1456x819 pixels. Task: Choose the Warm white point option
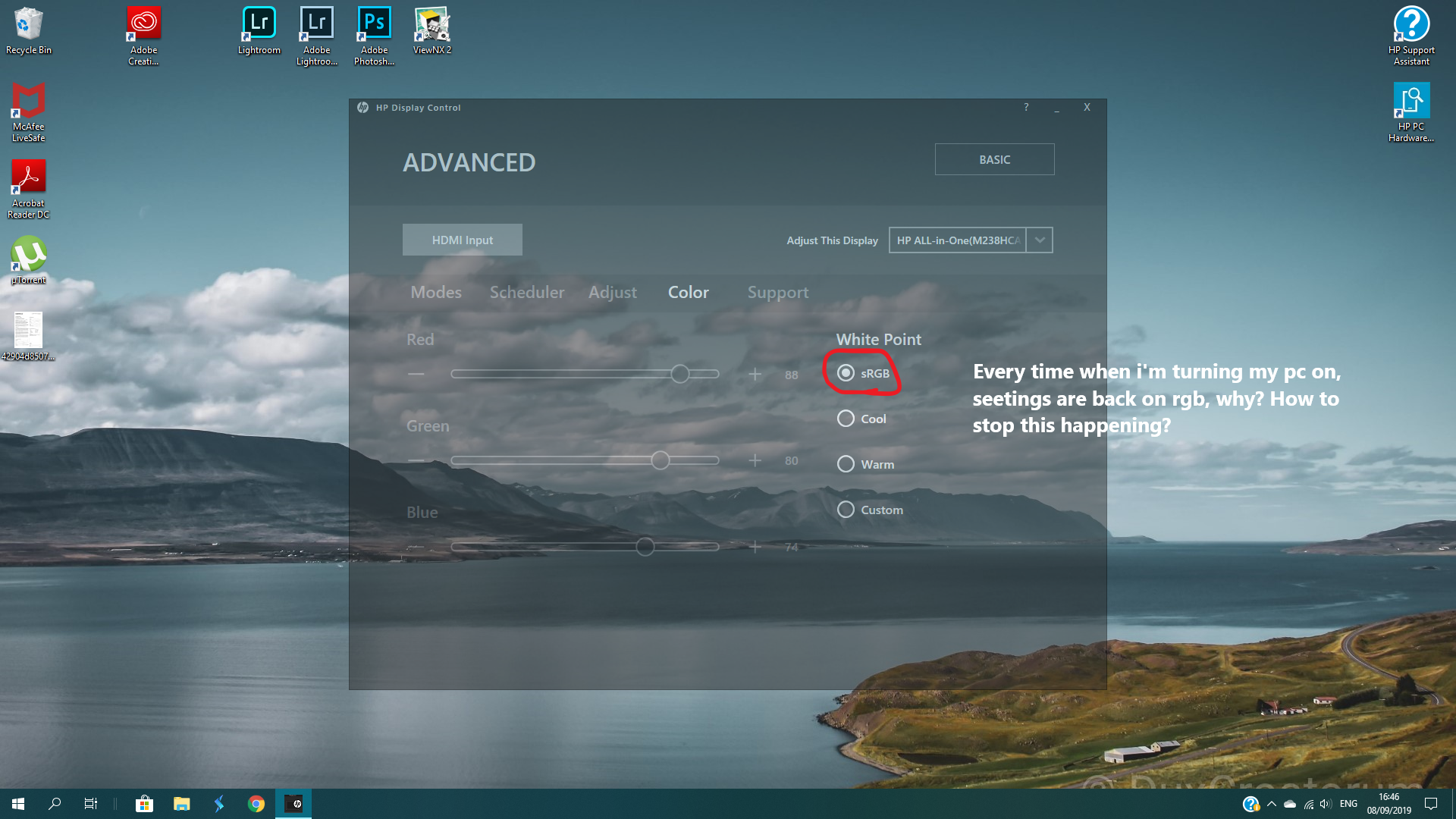click(x=846, y=463)
